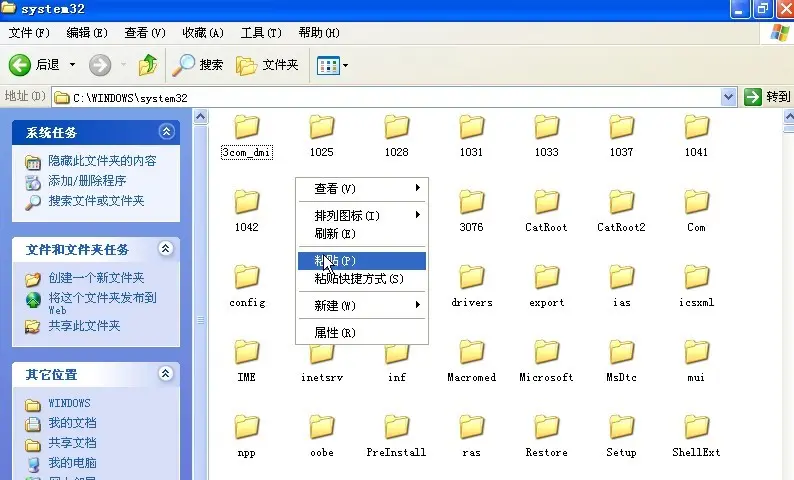This screenshot has height=480, width=794.
Task: Select the ias folder
Action: [x=621, y=286]
